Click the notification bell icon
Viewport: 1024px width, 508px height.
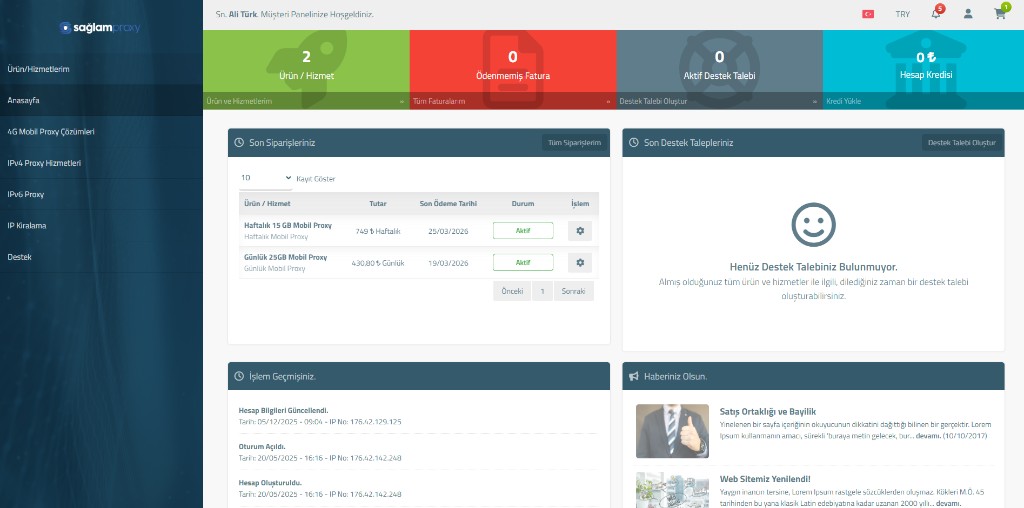(935, 14)
